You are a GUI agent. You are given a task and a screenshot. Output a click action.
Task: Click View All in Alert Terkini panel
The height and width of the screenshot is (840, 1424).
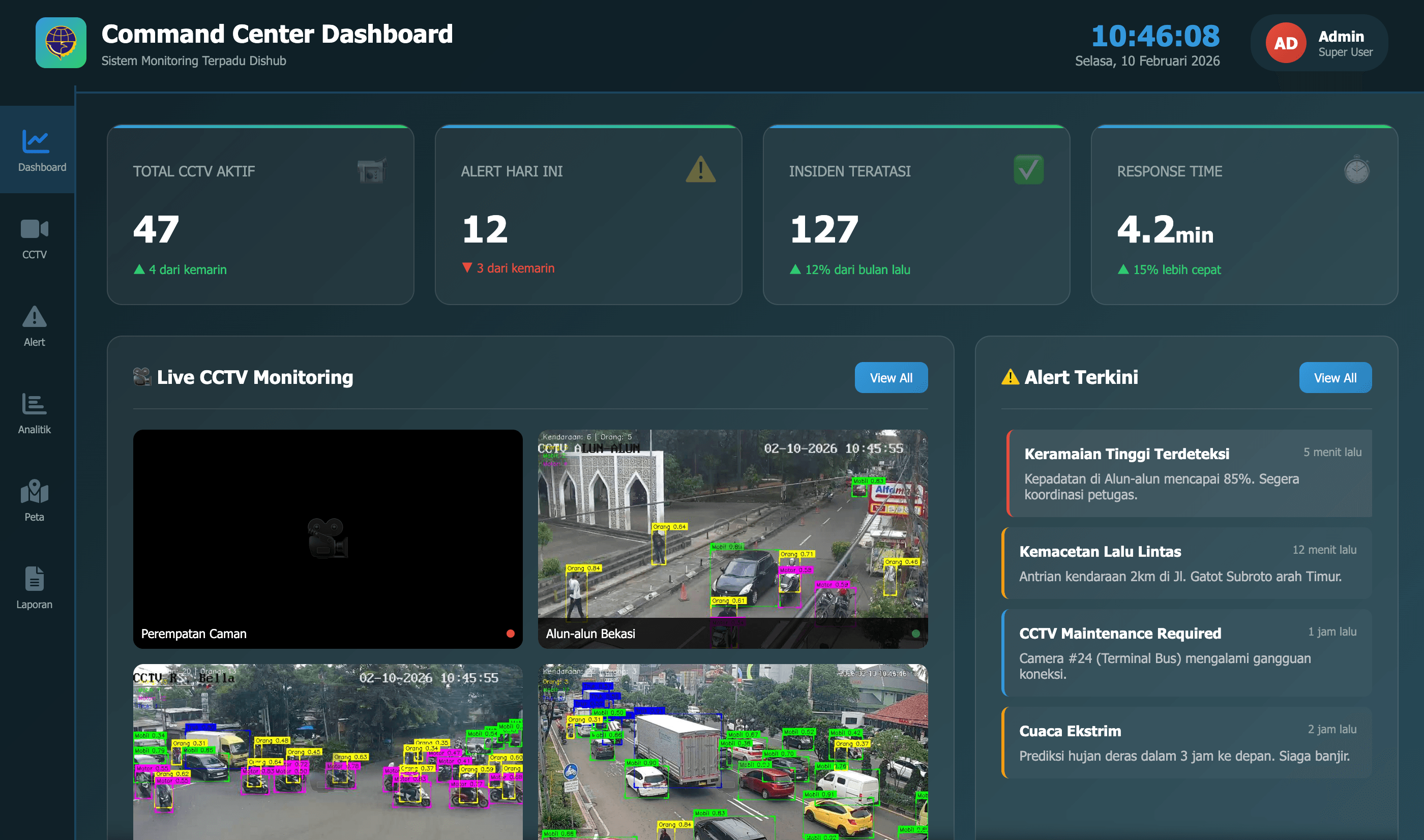tap(1335, 378)
